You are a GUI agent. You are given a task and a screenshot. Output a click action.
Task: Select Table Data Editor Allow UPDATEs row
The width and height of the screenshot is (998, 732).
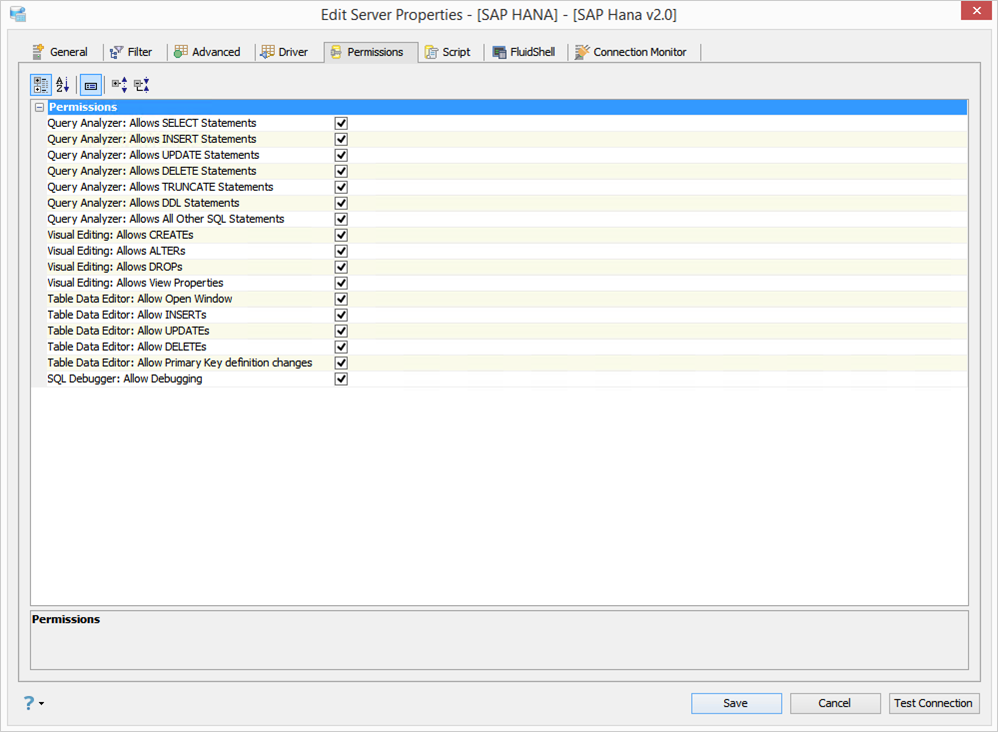(x=499, y=331)
